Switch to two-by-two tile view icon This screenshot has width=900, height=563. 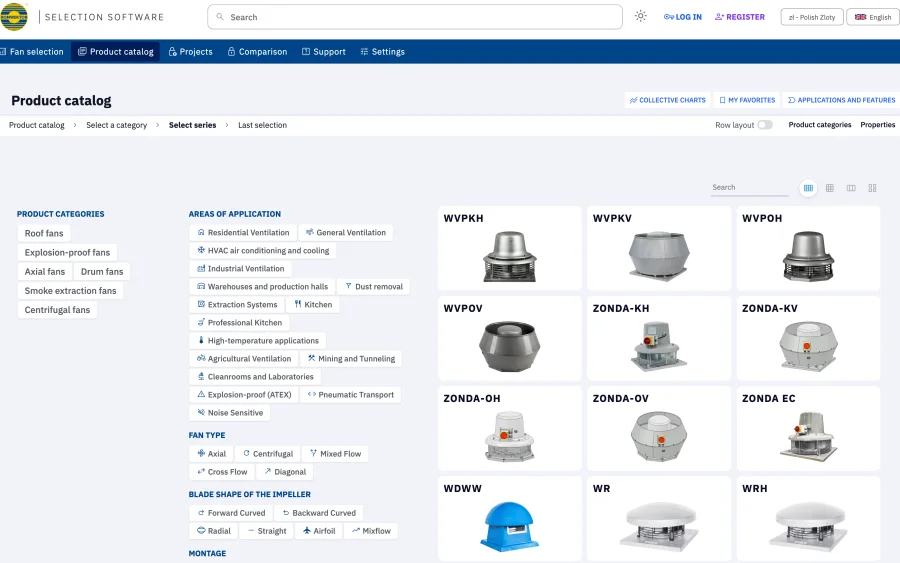click(x=872, y=188)
